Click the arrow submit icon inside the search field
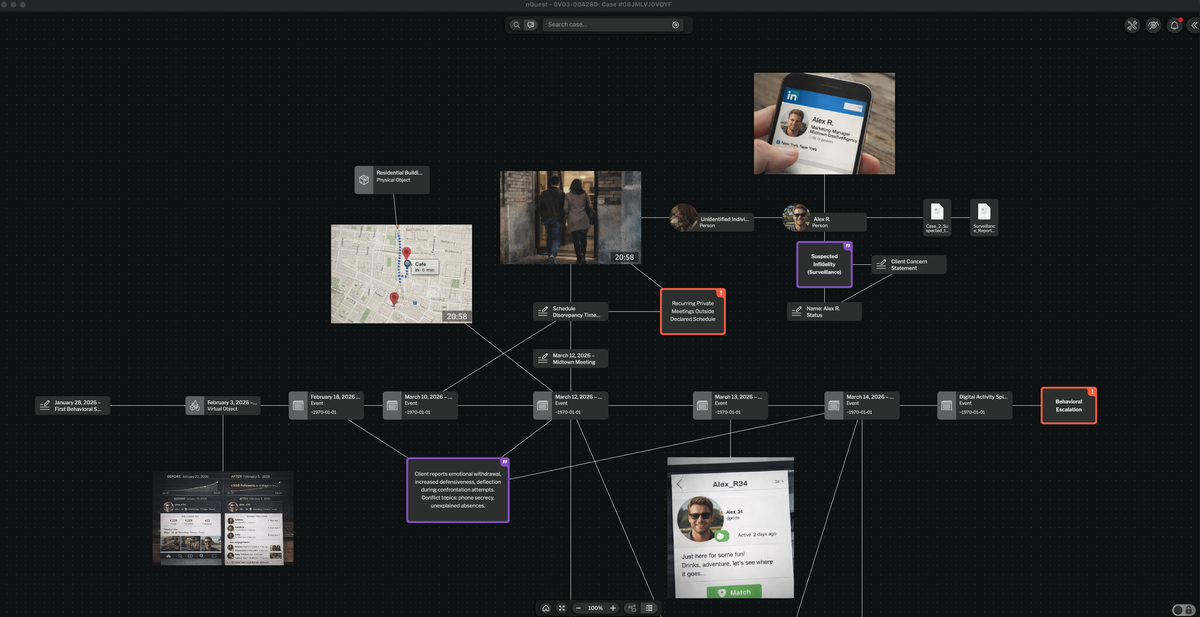The width and height of the screenshot is (1200, 617). pos(677,24)
